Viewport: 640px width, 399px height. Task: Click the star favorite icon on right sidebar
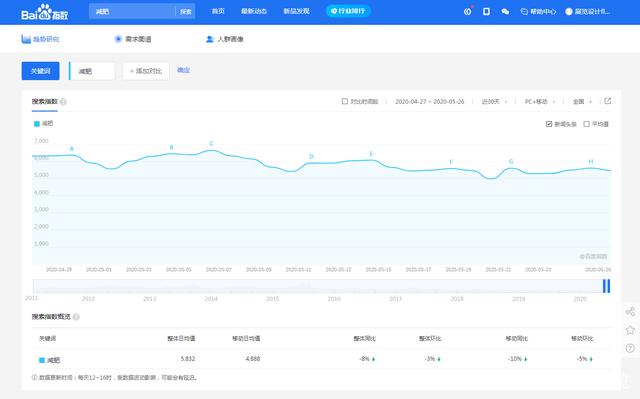[x=630, y=330]
